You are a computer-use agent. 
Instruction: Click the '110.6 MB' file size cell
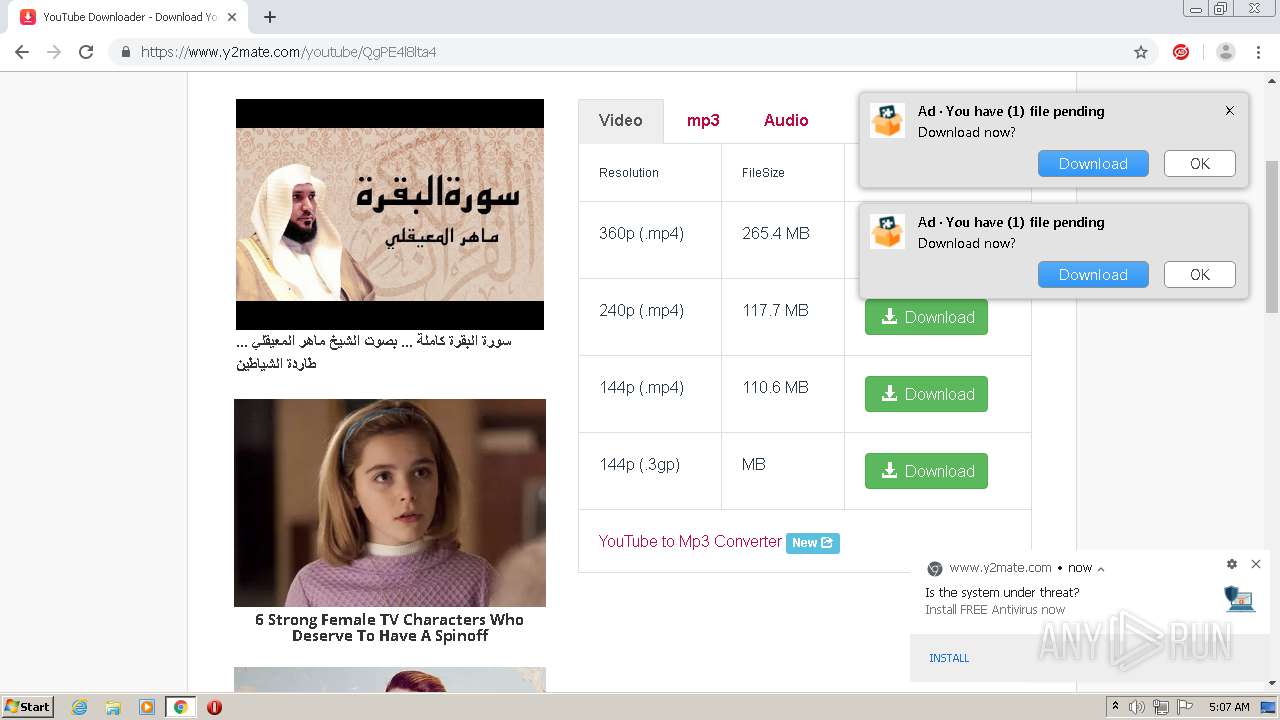[x=775, y=387]
